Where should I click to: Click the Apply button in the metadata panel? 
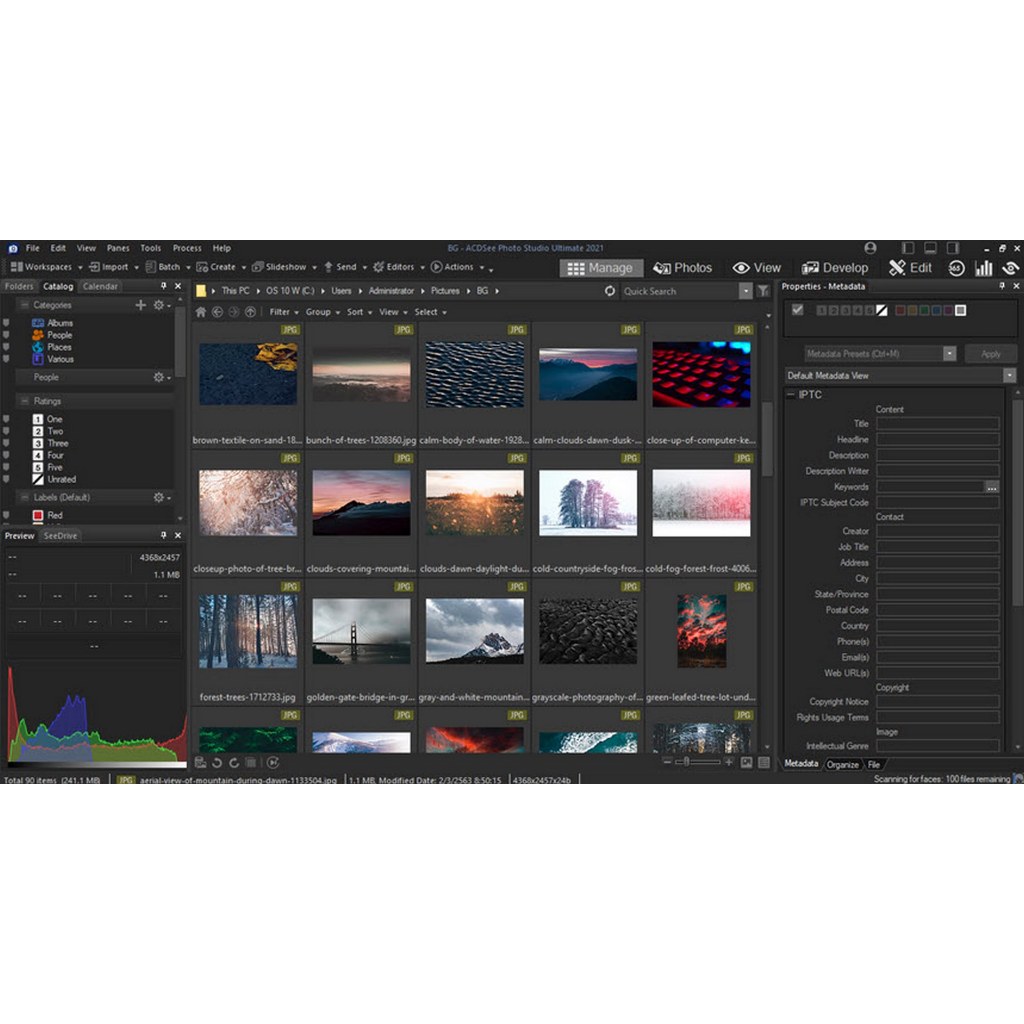pos(991,353)
